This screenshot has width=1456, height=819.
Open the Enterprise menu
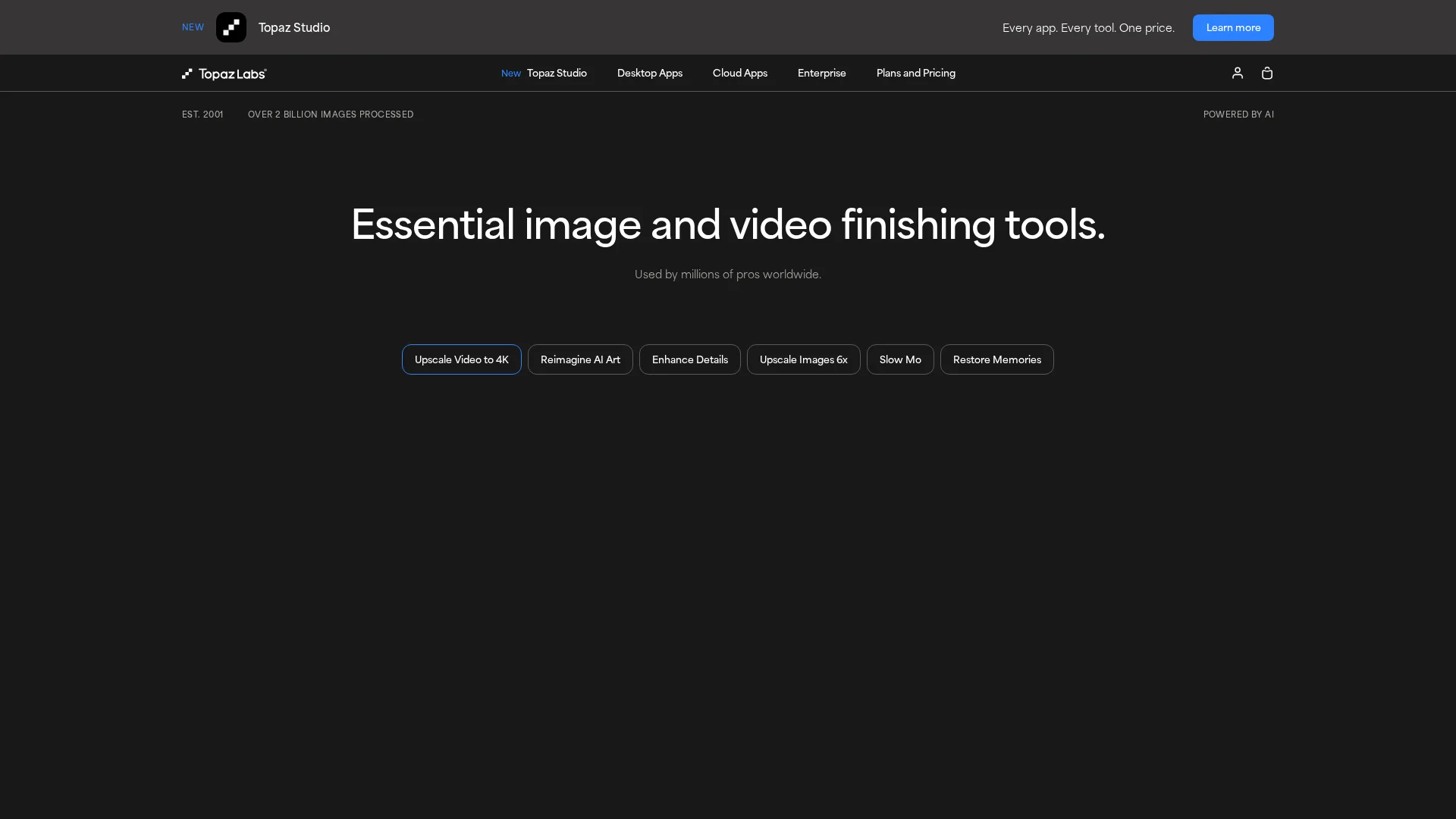click(x=821, y=73)
